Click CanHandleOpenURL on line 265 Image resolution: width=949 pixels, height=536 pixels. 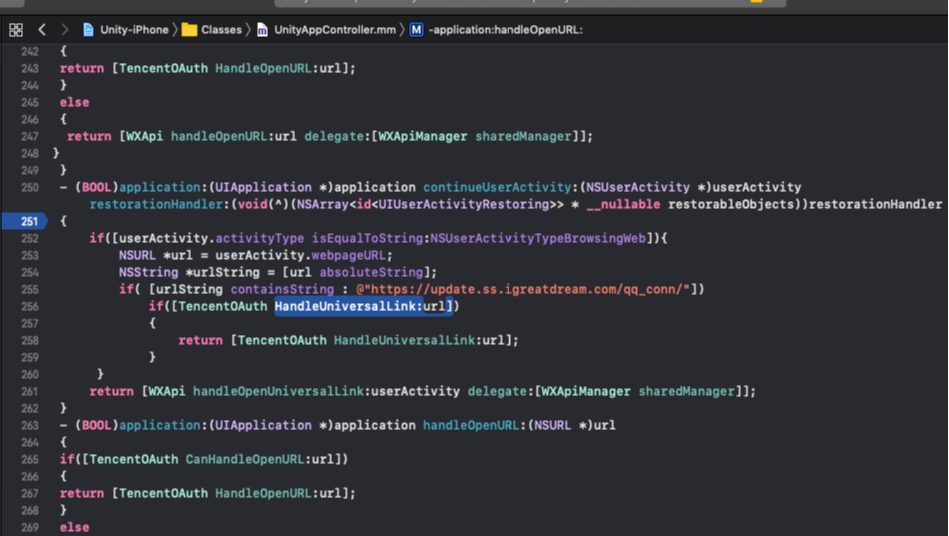pyautogui.click(x=245, y=459)
